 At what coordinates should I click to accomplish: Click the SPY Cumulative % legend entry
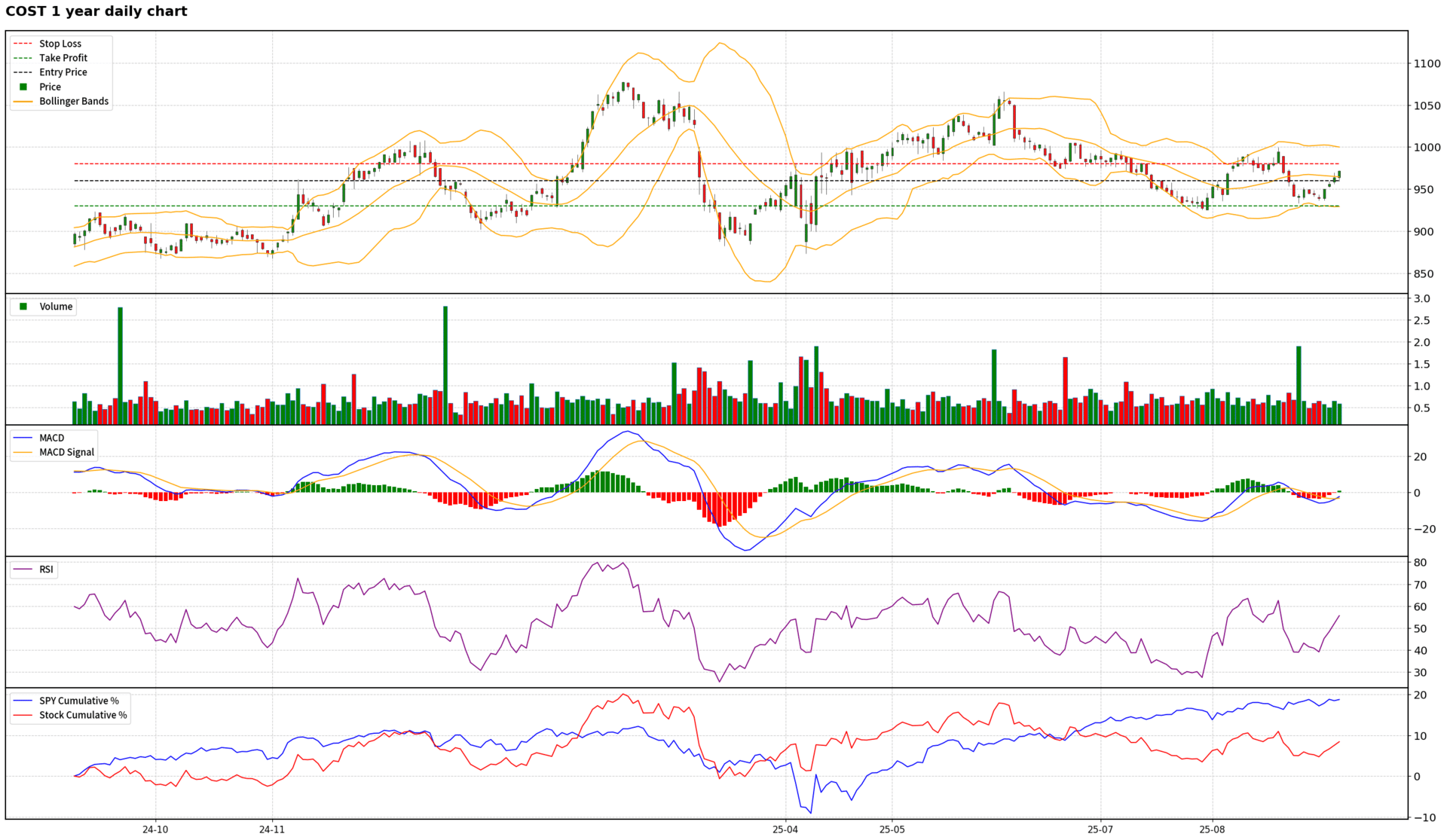pos(78,701)
